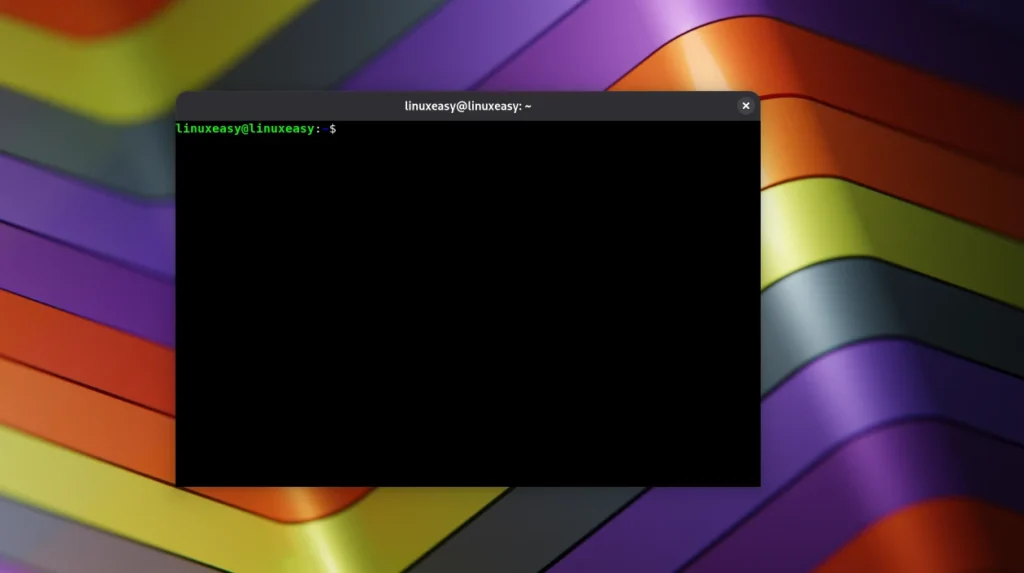Focus the terminal's black input area center
1024x573 pixels.
pyautogui.click(x=467, y=305)
